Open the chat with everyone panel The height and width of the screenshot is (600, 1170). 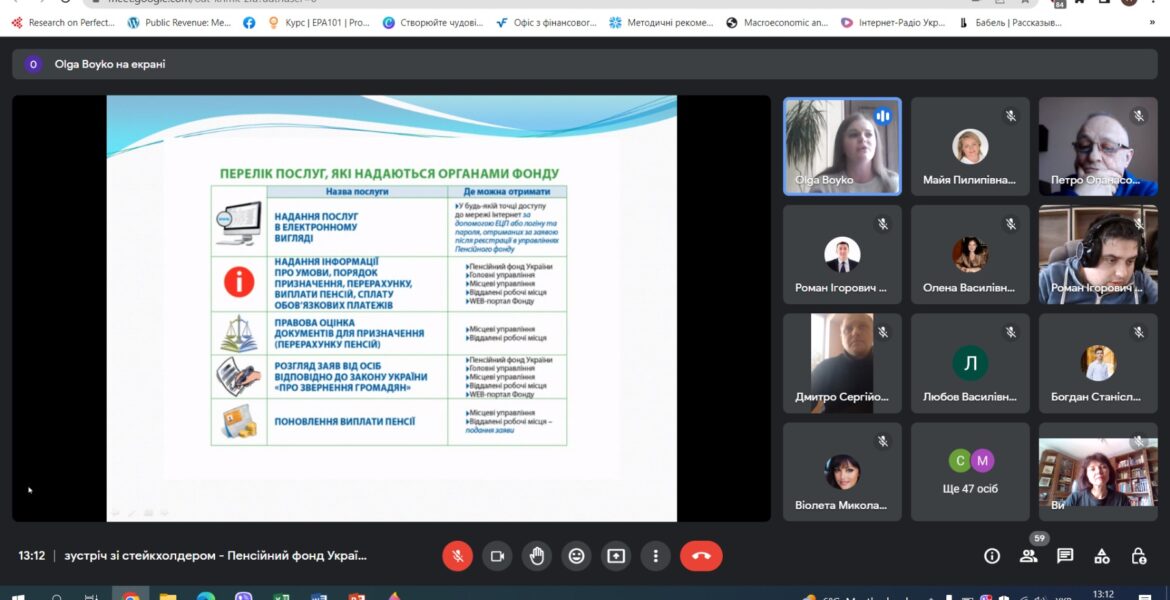1065,556
